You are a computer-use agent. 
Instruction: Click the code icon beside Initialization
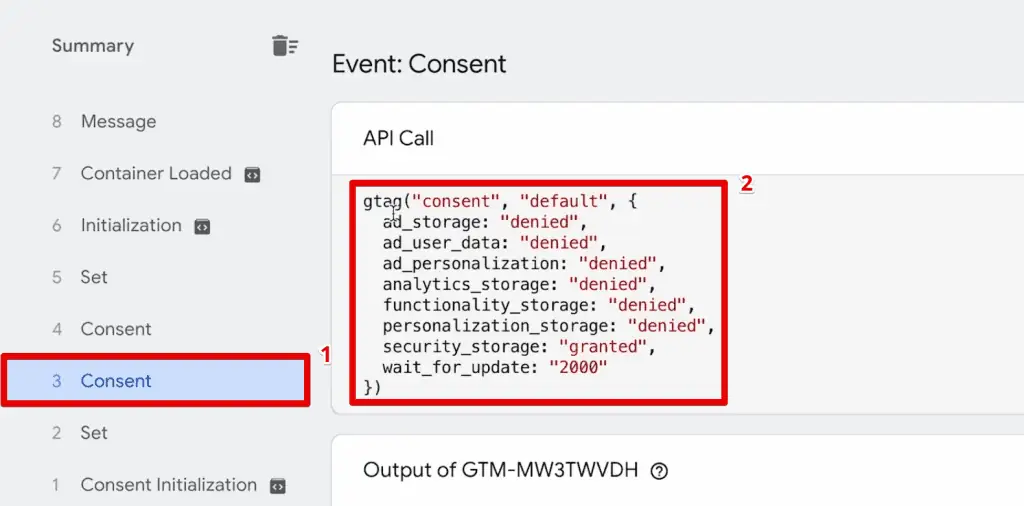point(202,227)
